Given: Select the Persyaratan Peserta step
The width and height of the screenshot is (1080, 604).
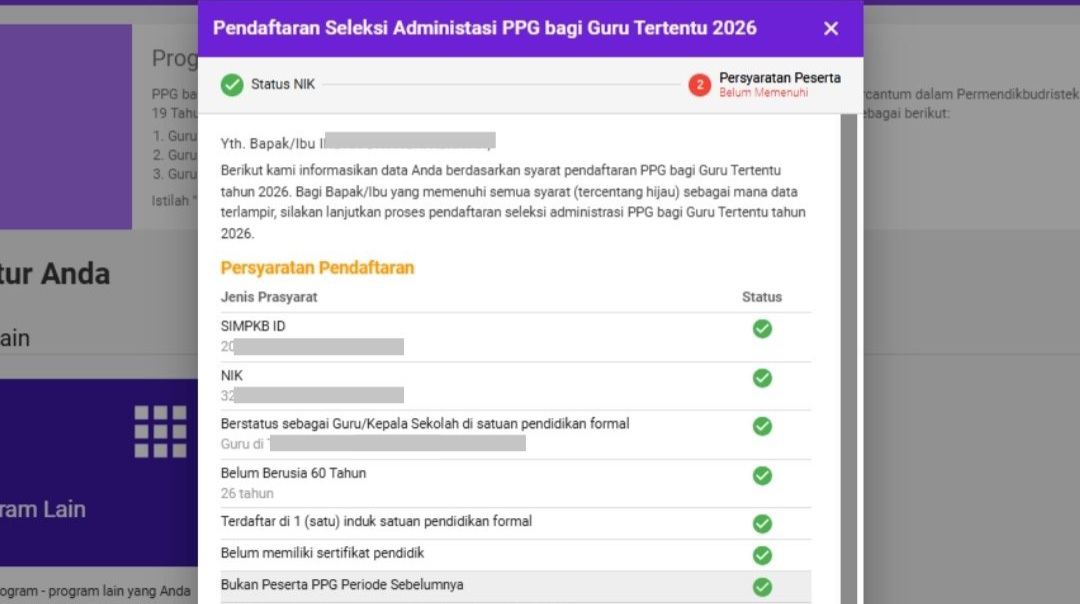Looking at the screenshot, I should [x=779, y=77].
